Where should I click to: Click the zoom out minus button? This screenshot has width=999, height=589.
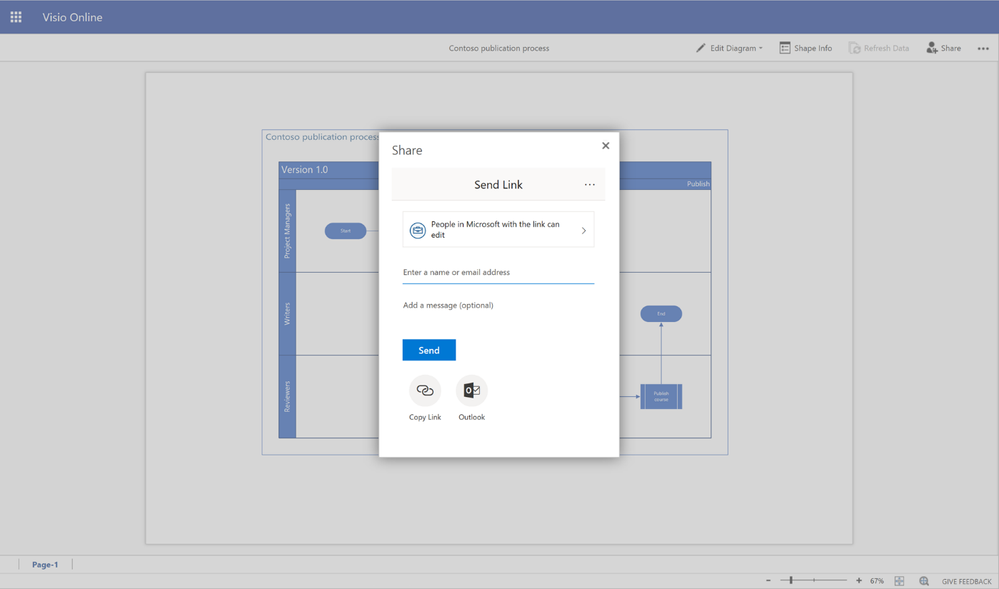[x=768, y=581]
